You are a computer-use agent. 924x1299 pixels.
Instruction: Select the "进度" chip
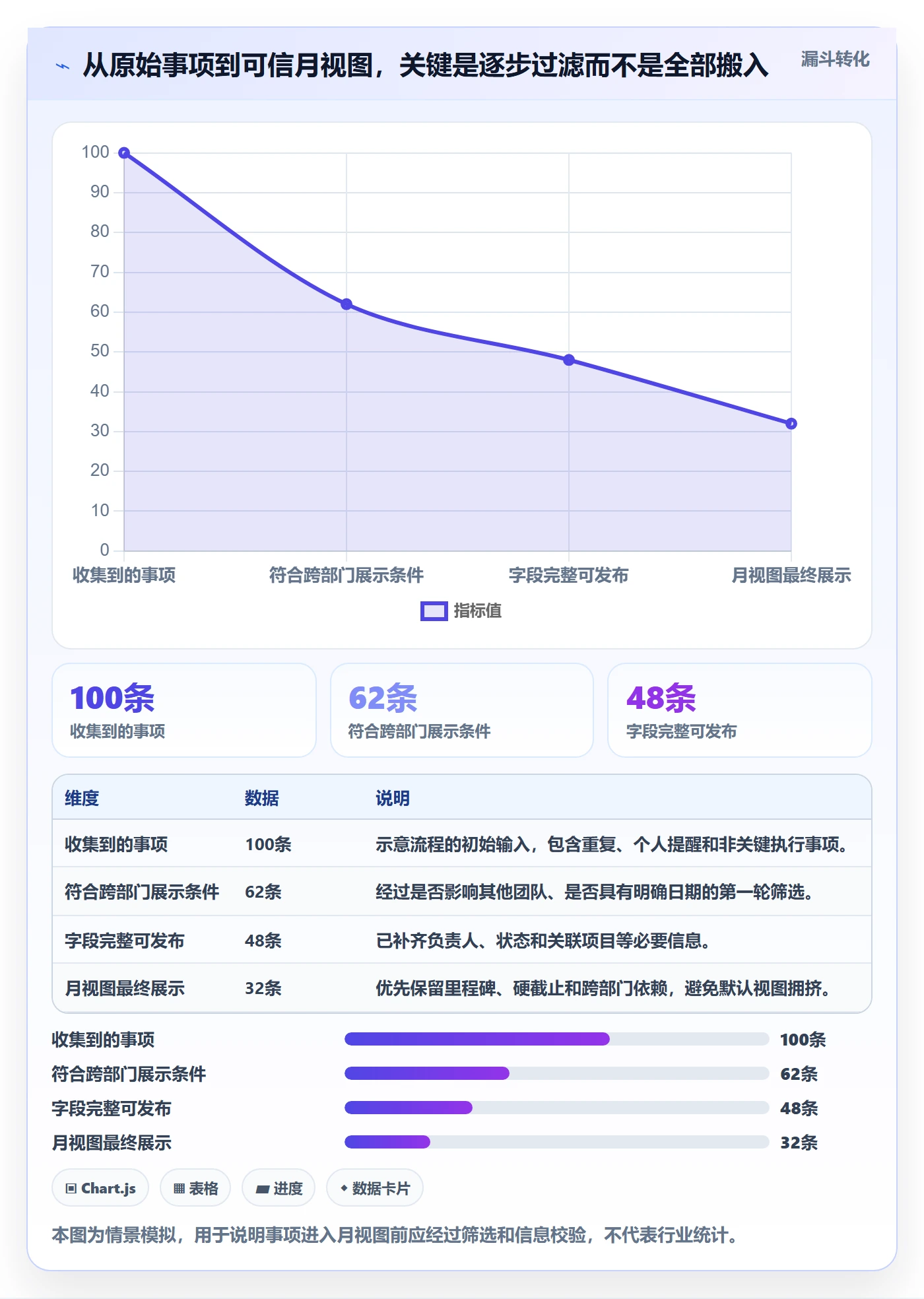click(x=279, y=1188)
